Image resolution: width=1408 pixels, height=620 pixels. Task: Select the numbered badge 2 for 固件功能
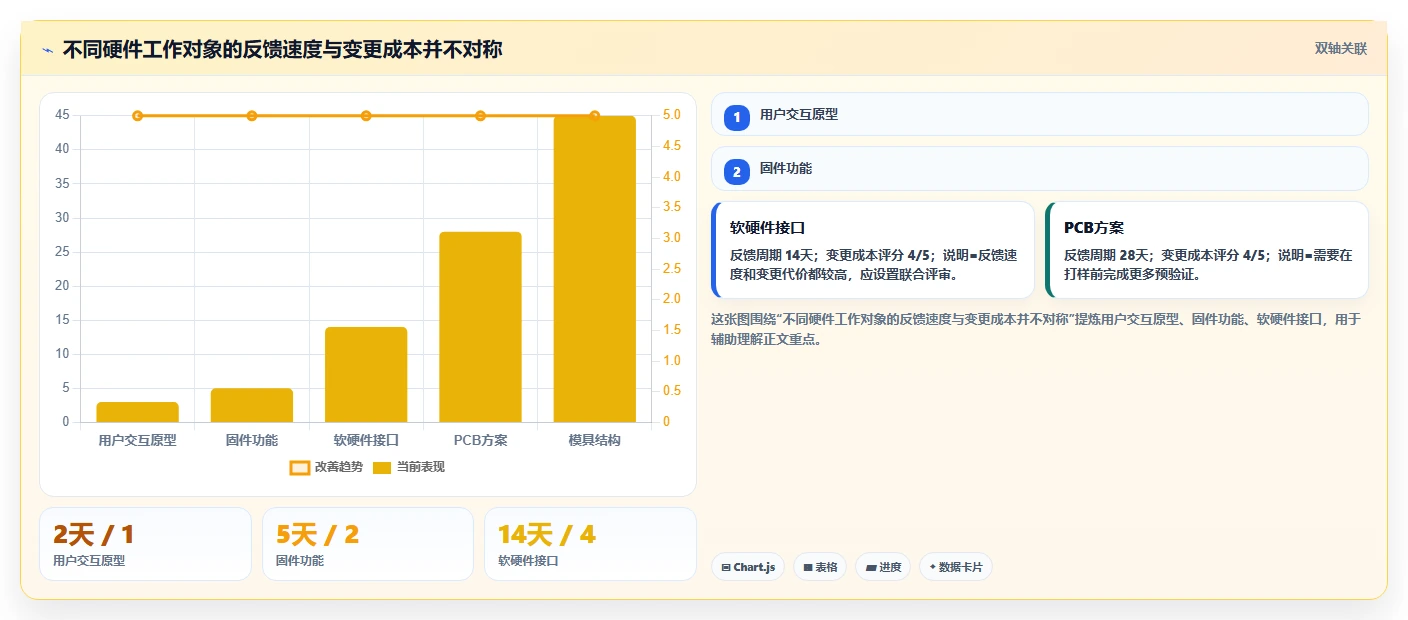pyautogui.click(x=737, y=171)
